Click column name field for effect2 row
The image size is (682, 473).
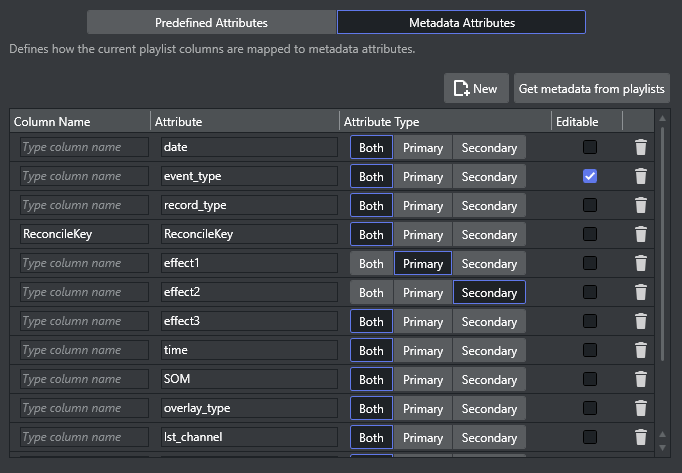point(84,293)
